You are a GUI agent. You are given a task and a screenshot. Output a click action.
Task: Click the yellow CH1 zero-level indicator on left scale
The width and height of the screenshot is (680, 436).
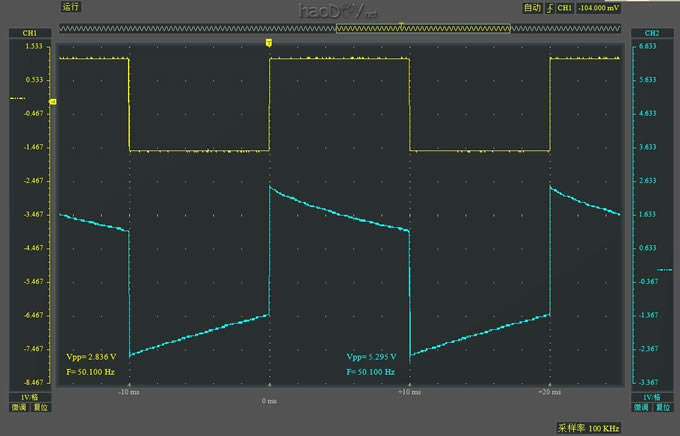click(19, 98)
